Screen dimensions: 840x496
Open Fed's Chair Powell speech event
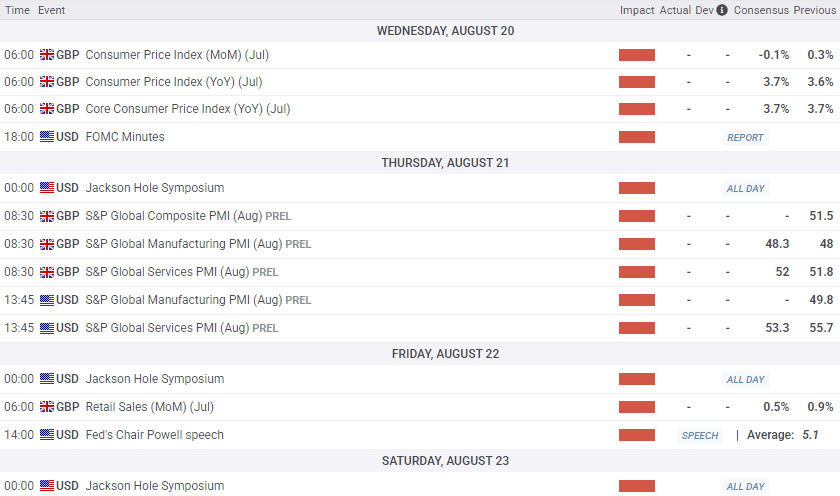click(x=154, y=435)
